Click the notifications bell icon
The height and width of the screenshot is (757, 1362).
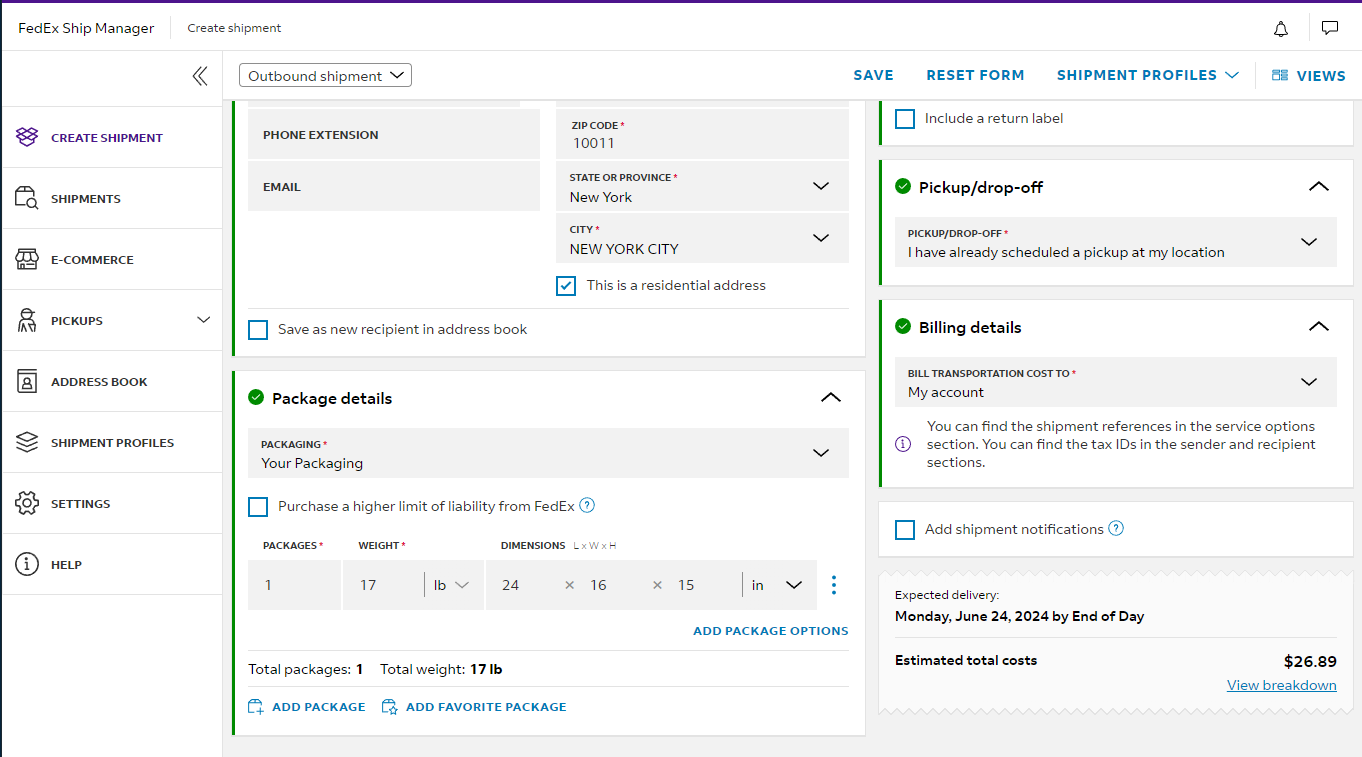point(1281,29)
